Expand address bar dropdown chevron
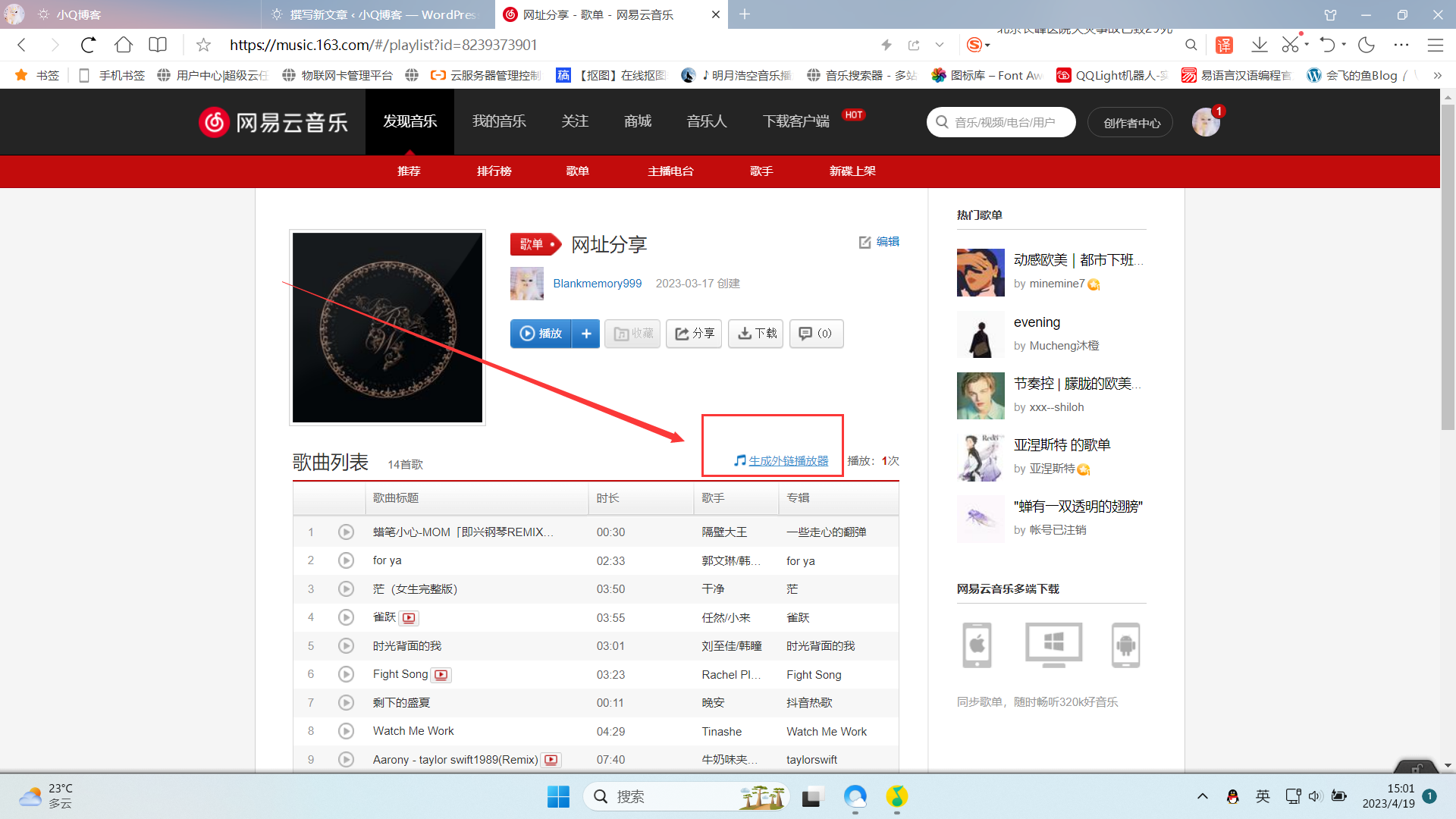The width and height of the screenshot is (1456, 819). (940, 45)
